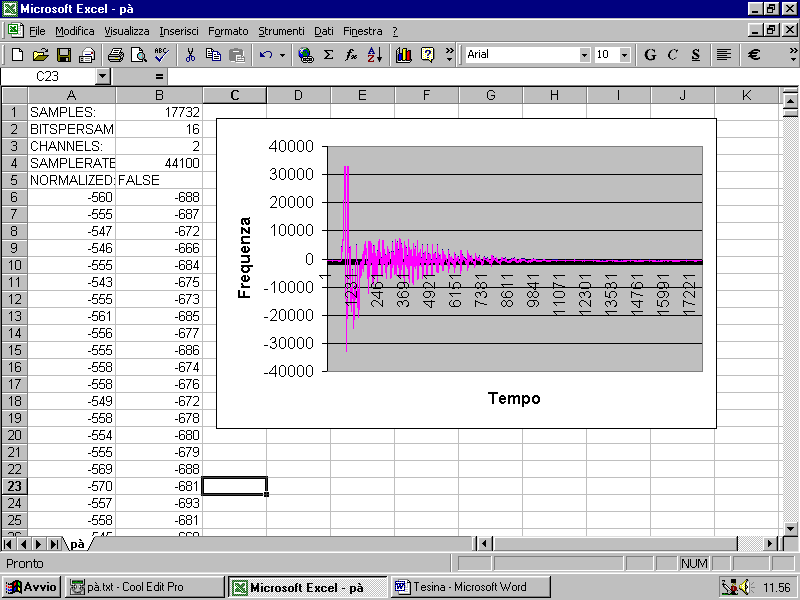The image size is (800, 600).
Task: Toggle bold with the G button
Action: 650,55
